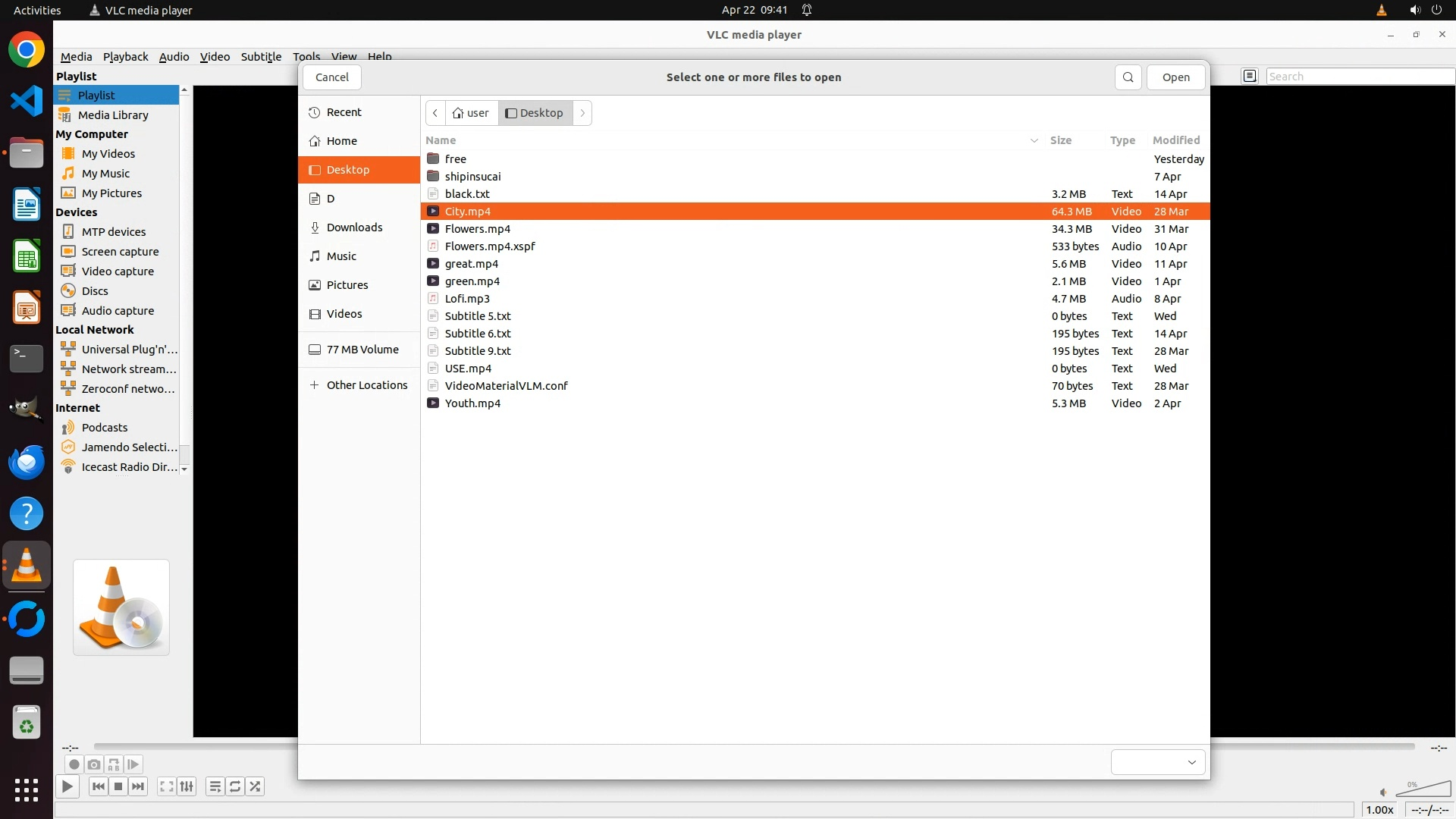The height and width of the screenshot is (819, 1456).
Task: Toggle random shuffle playback
Action: 256,786
